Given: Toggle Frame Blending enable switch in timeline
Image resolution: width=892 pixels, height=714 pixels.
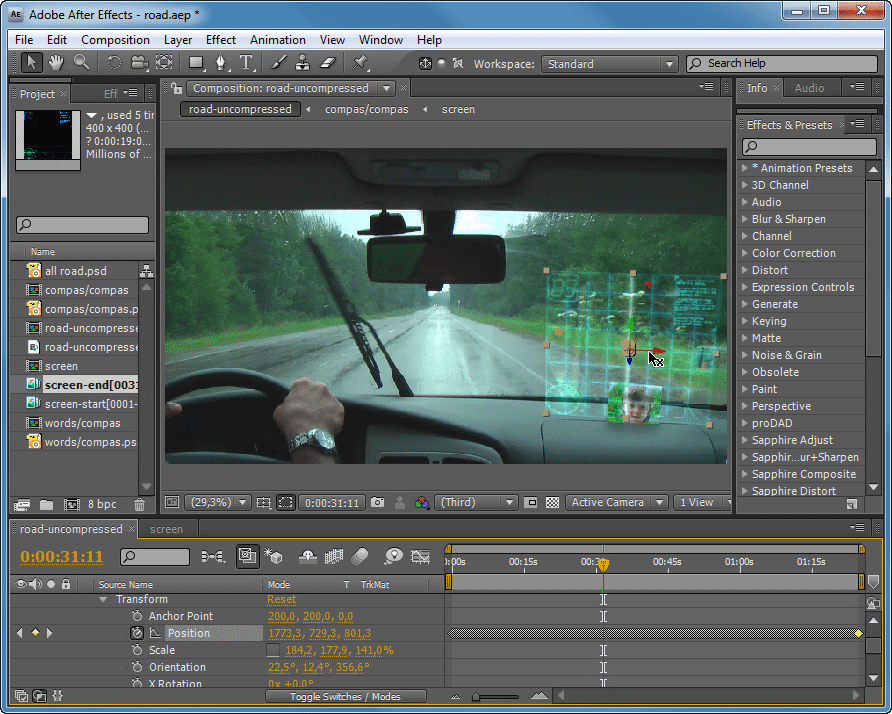Looking at the screenshot, I should pos(334,556).
